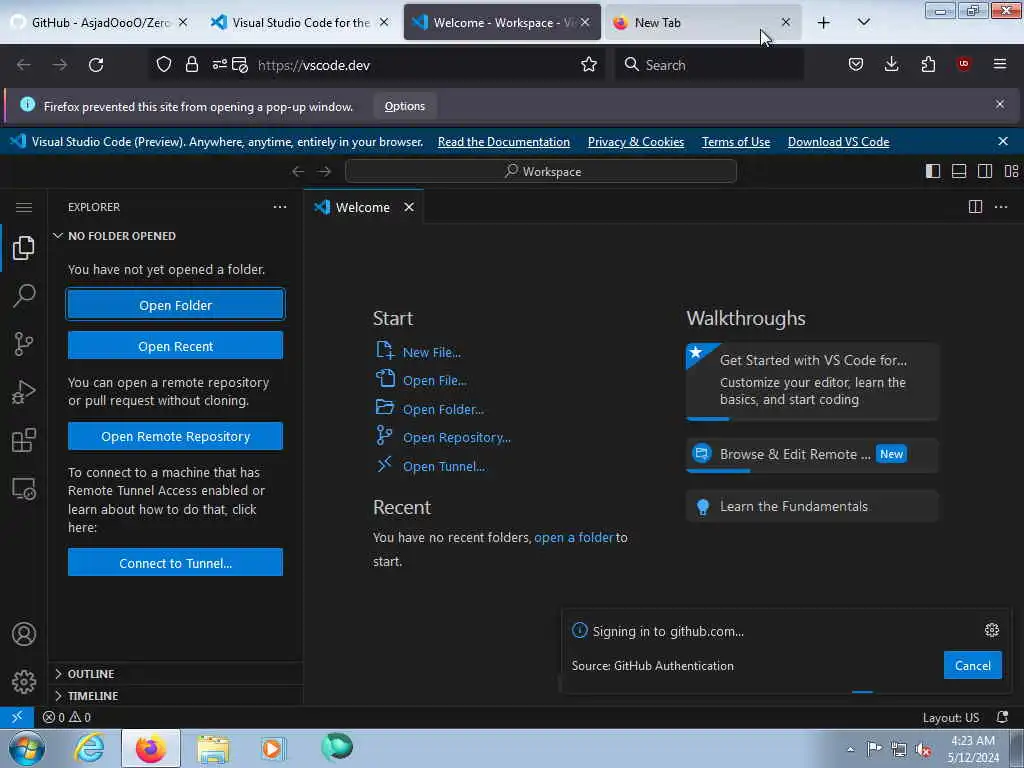Open the Accounts menu icon
1024x768 pixels.
[24, 634]
